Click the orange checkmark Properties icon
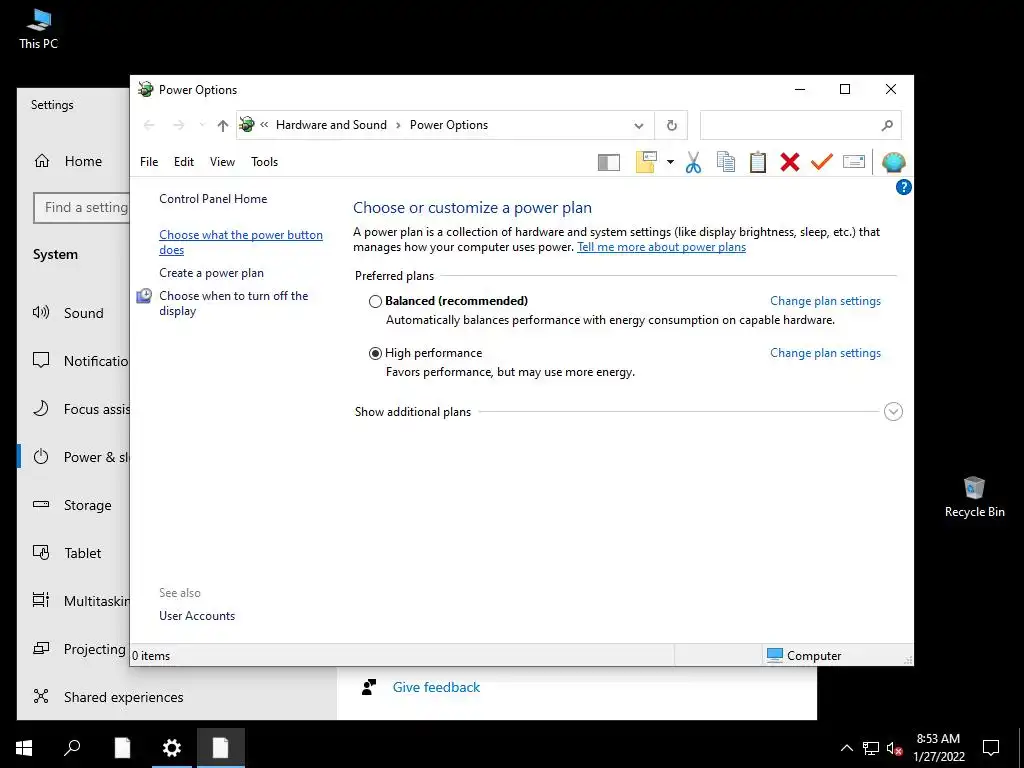The image size is (1024, 768). point(822,161)
